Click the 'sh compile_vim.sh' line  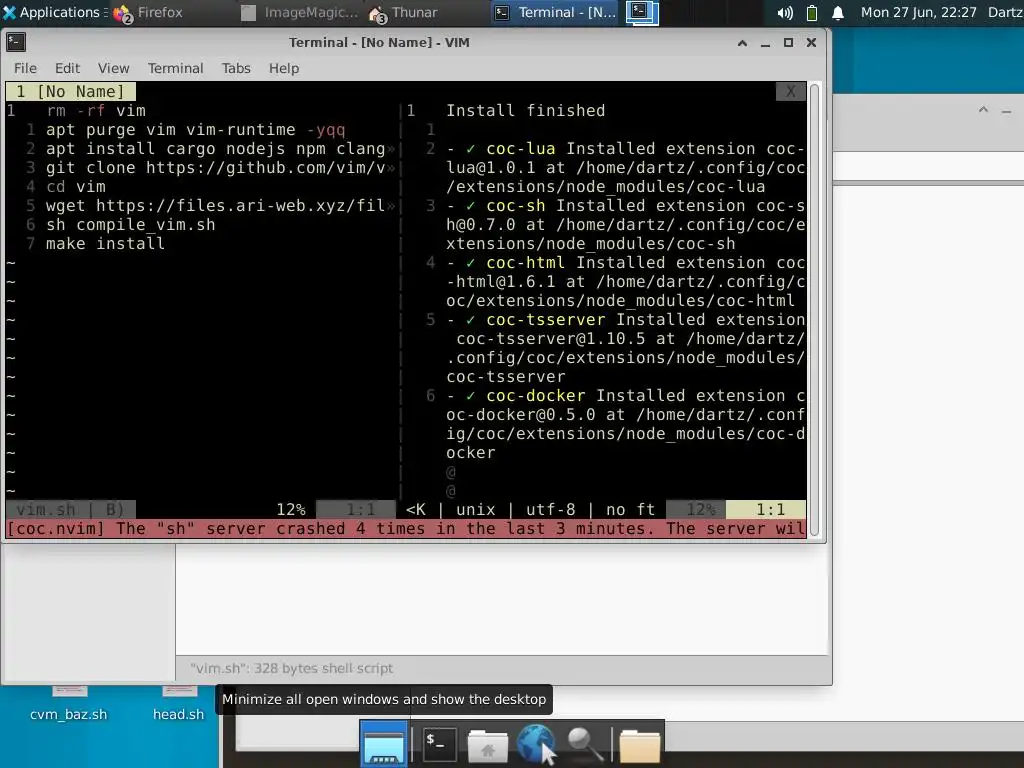point(131,225)
